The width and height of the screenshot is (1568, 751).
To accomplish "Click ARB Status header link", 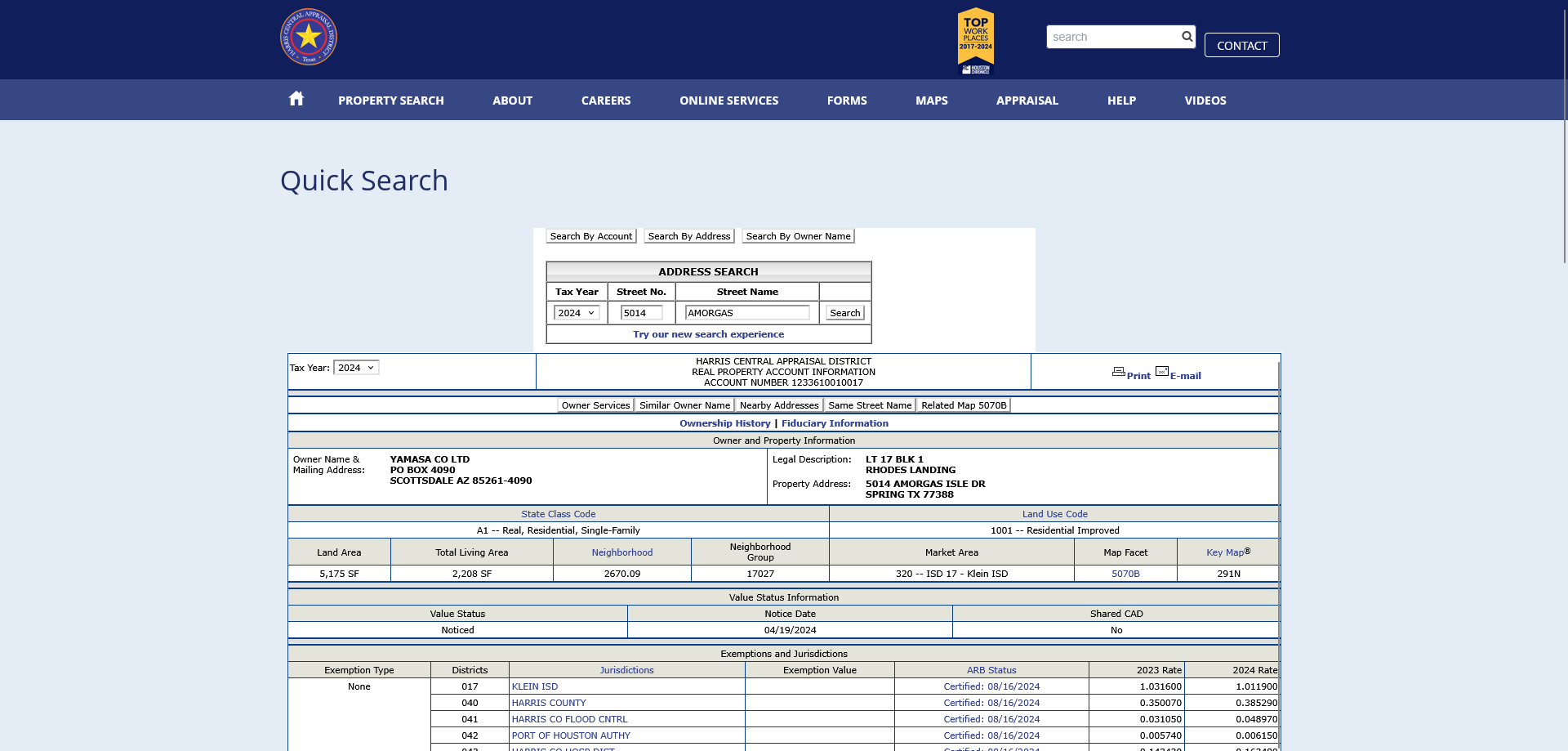I will (x=991, y=670).
